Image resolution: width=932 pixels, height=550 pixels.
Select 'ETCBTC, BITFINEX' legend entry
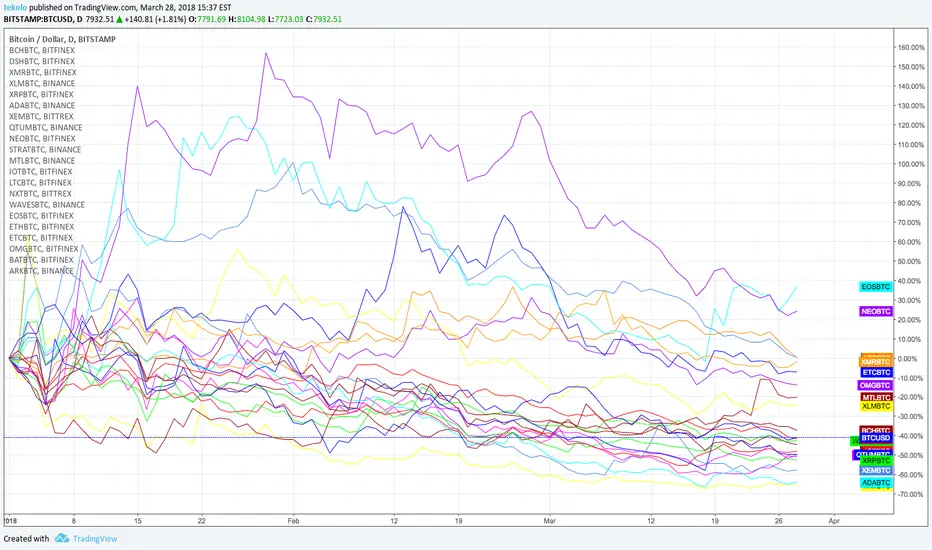click(x=41, y=238)
